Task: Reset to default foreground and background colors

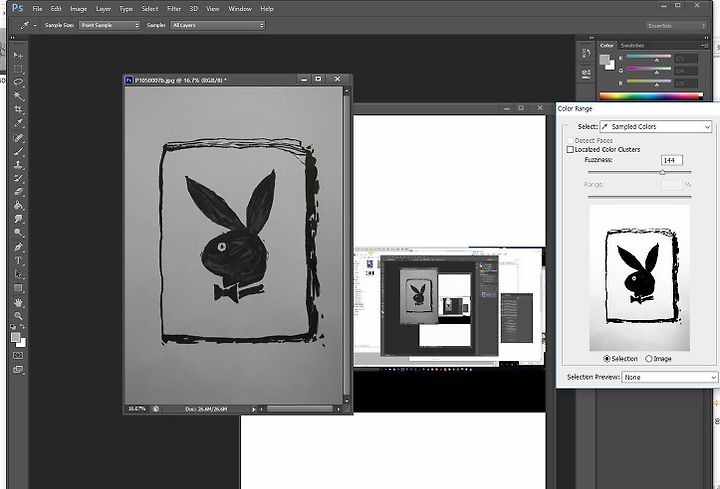Action: (13, 327)
